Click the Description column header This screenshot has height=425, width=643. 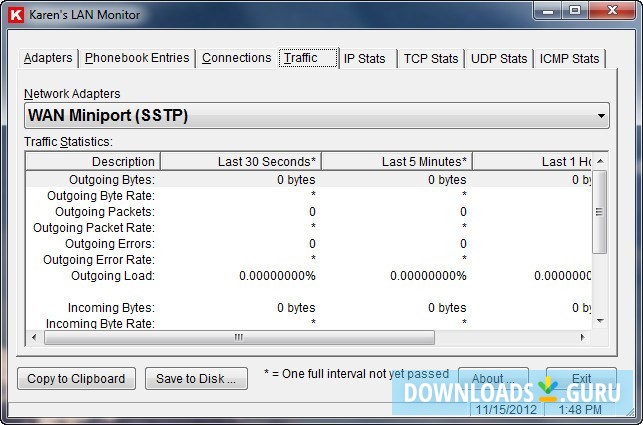coord(93,162)
